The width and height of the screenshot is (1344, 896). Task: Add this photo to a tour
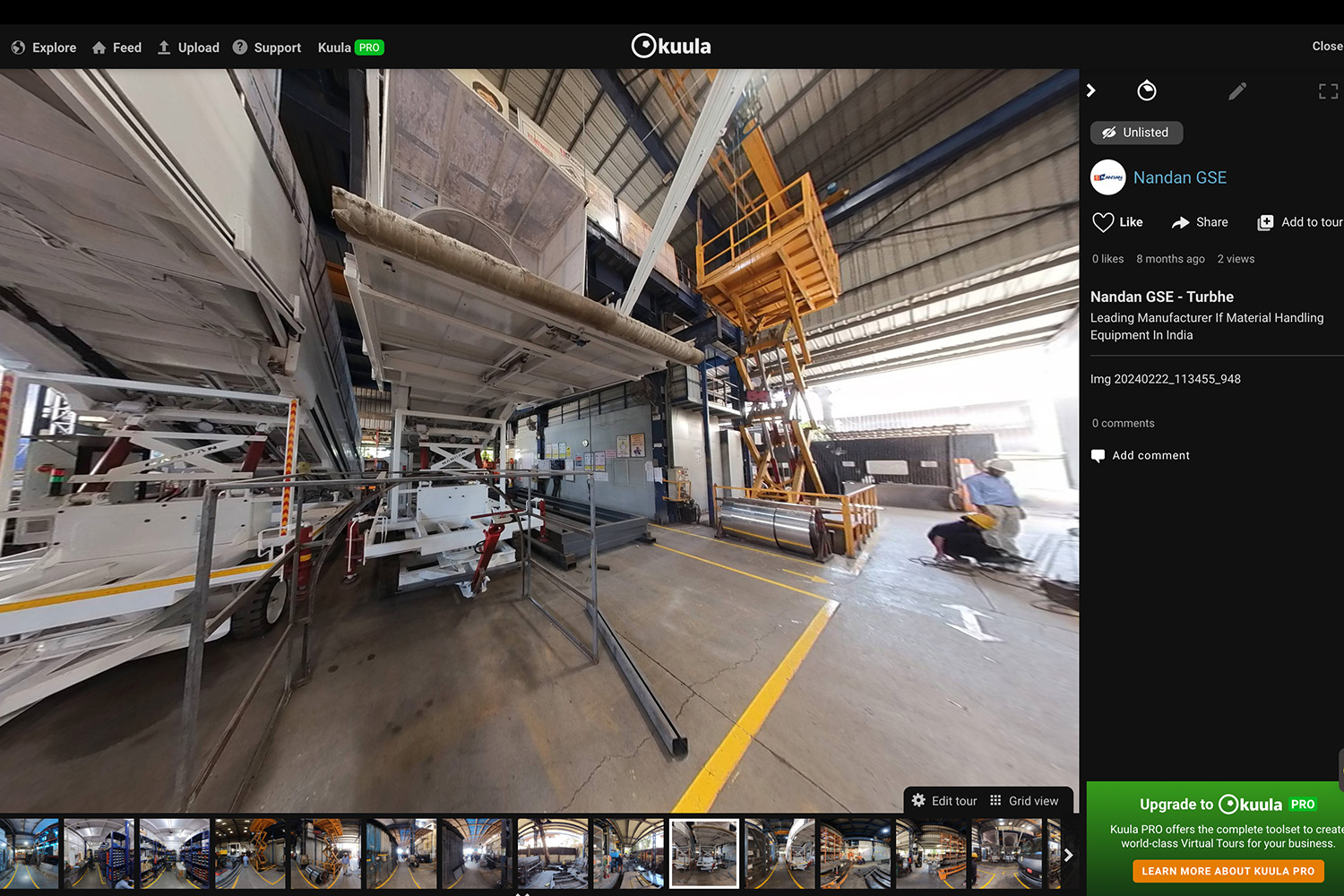[1300, 222]
